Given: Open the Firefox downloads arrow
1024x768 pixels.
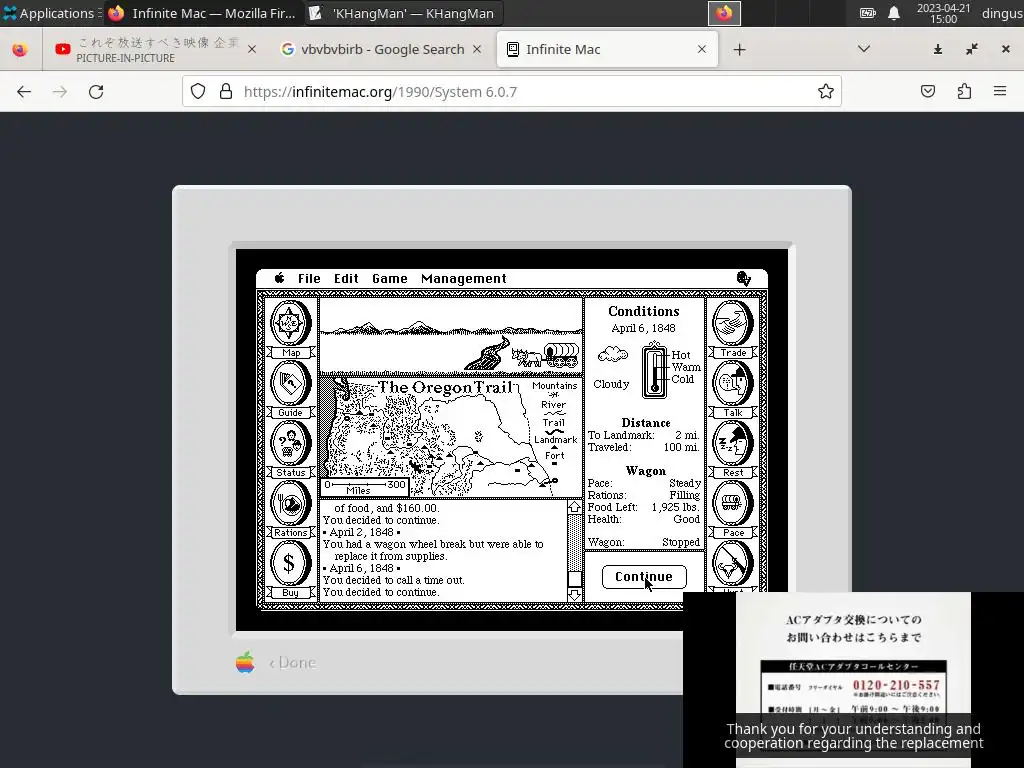Looking at the screenshot, I should coord(938,50).
